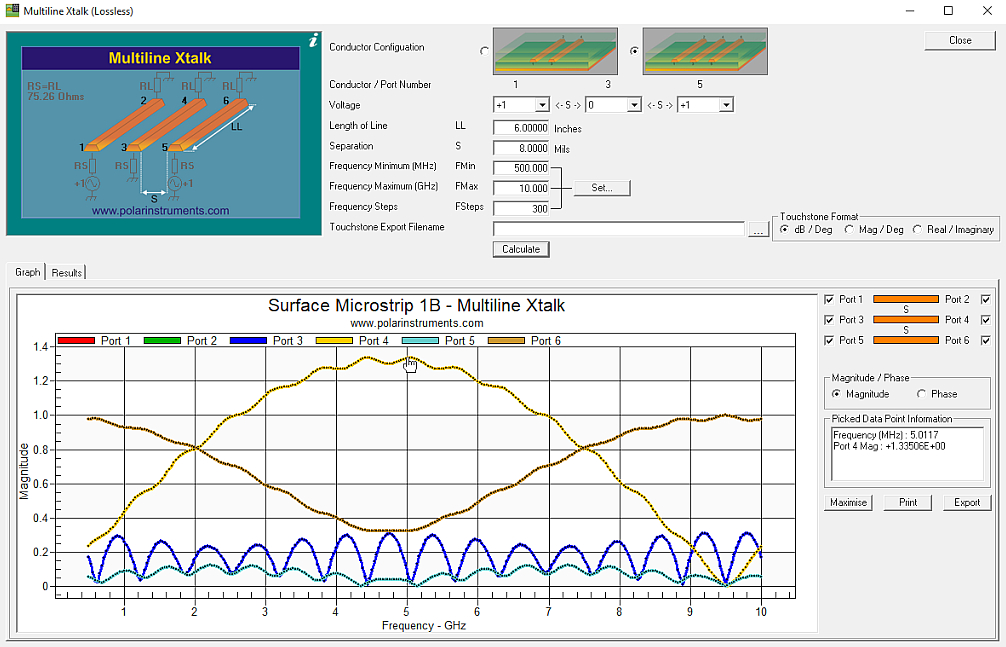Toggle the Port 4 checkbox
This screenshot has height=647, width=1006.
(985, 320)
